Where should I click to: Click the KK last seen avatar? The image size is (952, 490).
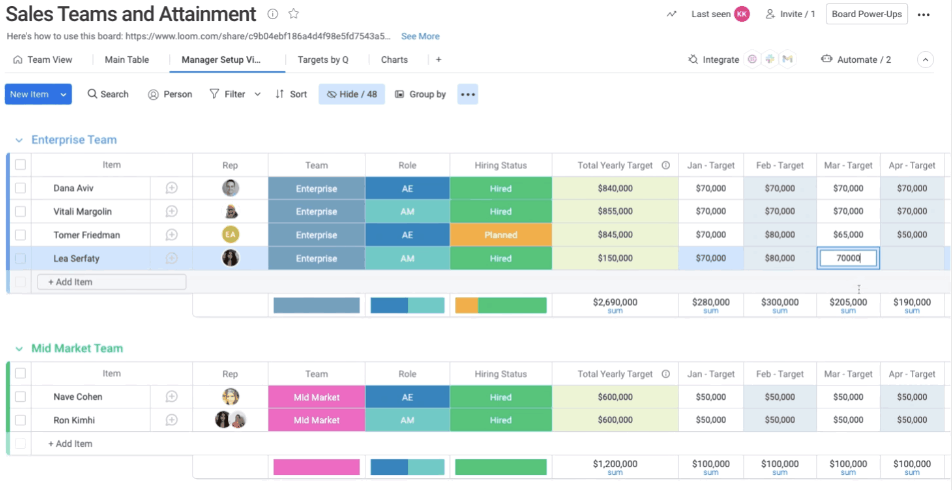tap(742, 14)
